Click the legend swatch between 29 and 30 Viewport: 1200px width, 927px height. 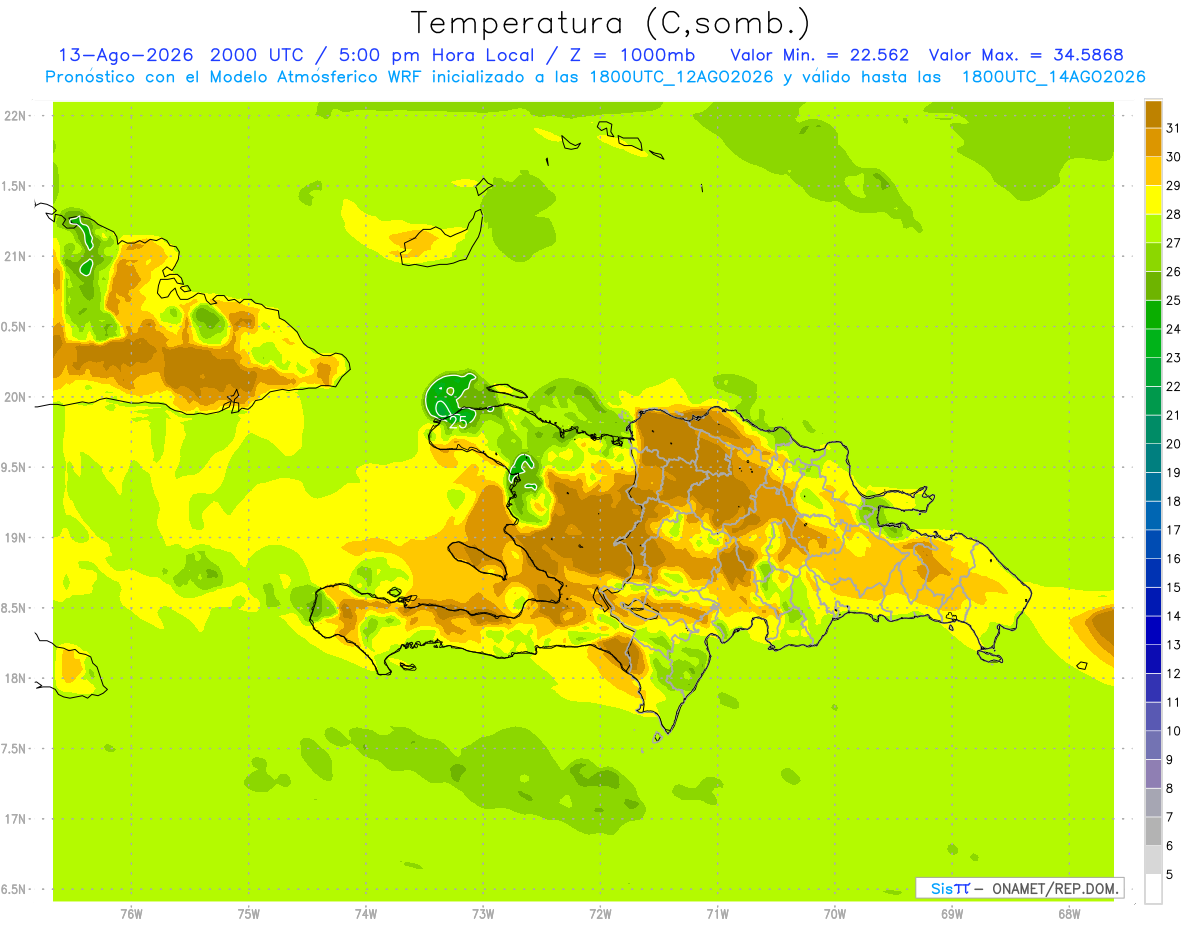(1153, 171)
